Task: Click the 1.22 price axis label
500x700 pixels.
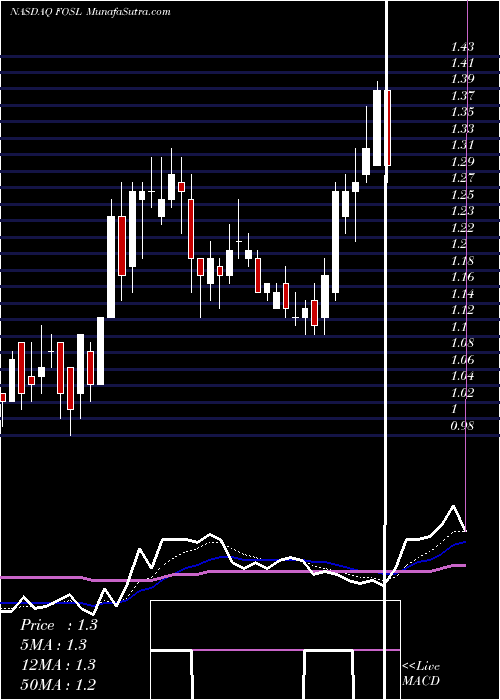Action: pos(462,228)
